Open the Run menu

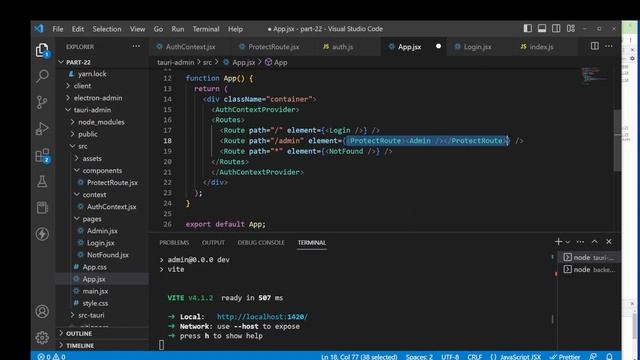(x=178, y=29)
